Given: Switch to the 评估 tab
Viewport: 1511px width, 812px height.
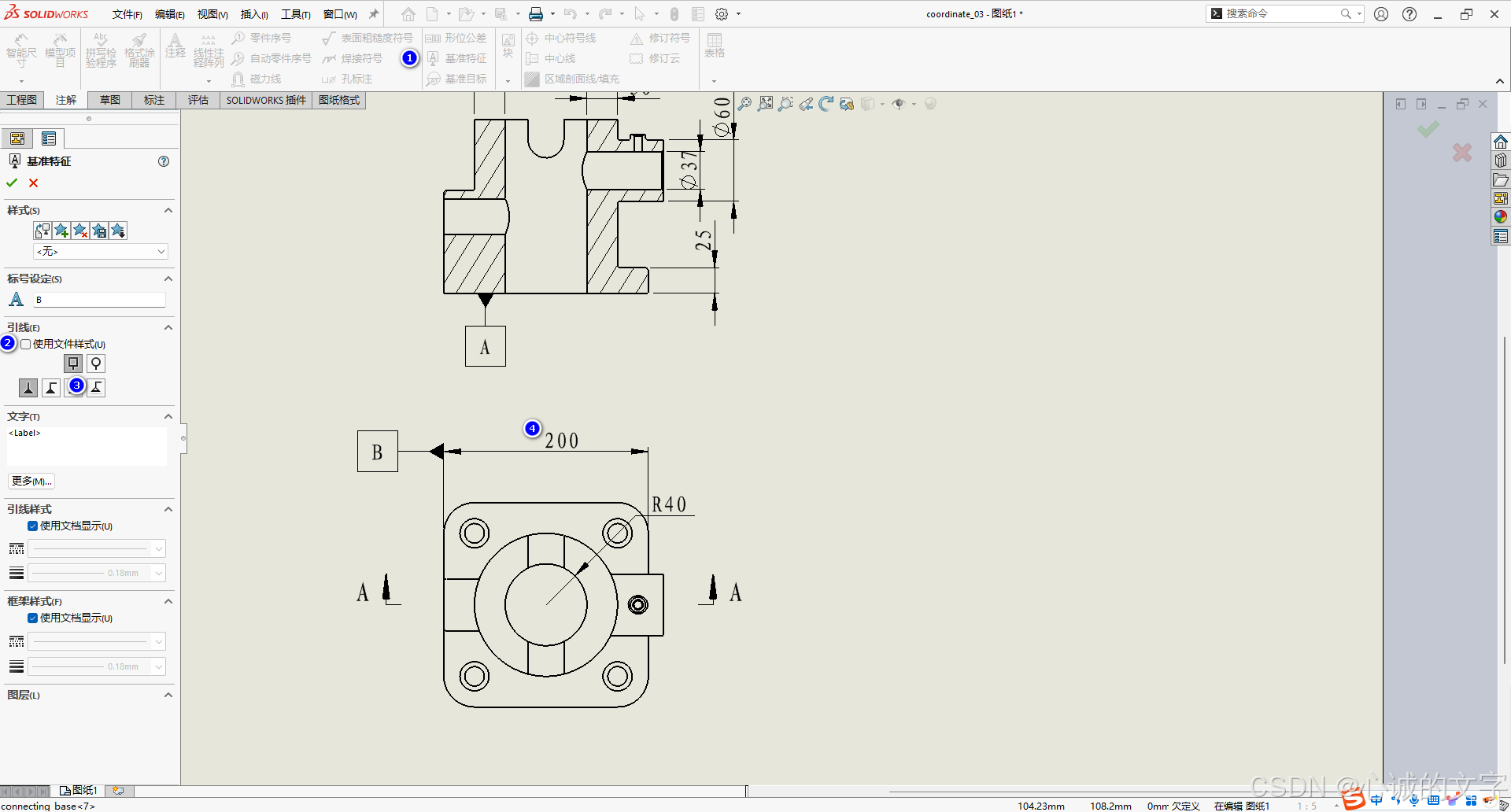Looking at the screenshot, I should point(198,100).
